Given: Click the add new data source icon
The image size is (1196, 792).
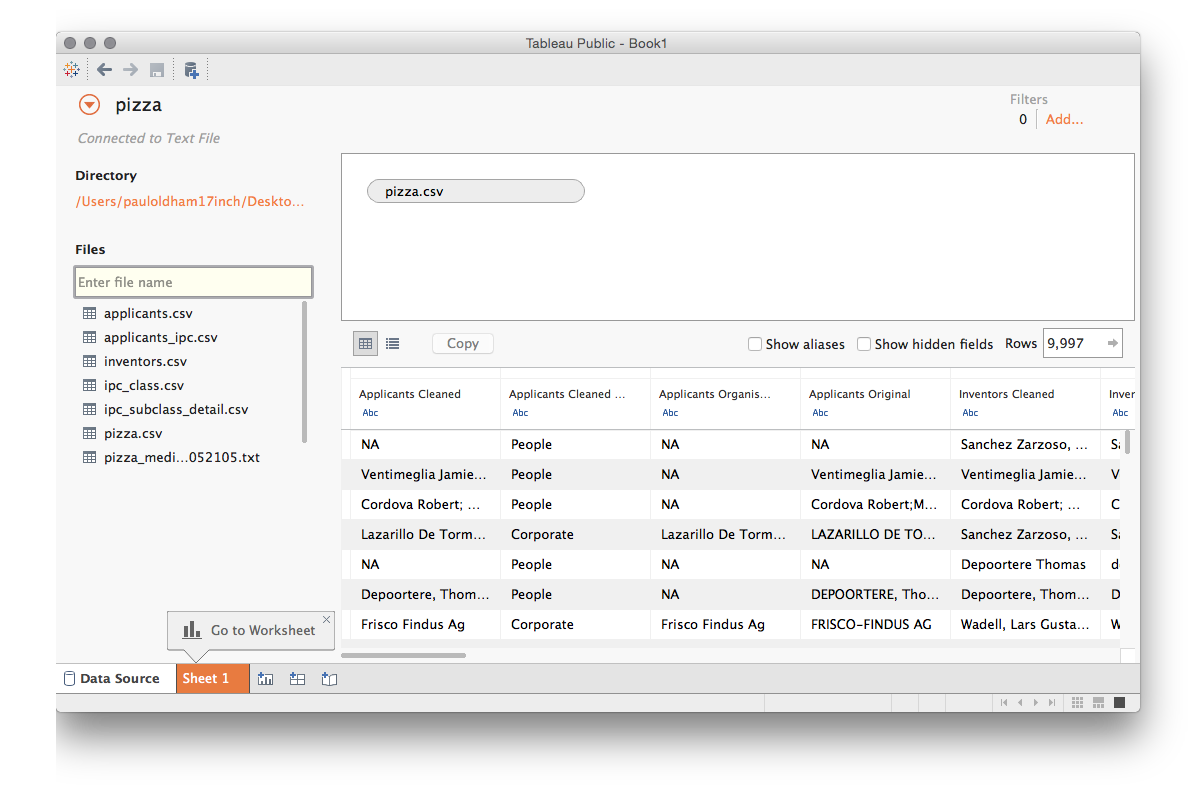Looking at the screenshot, I should [x=191, y=70].
